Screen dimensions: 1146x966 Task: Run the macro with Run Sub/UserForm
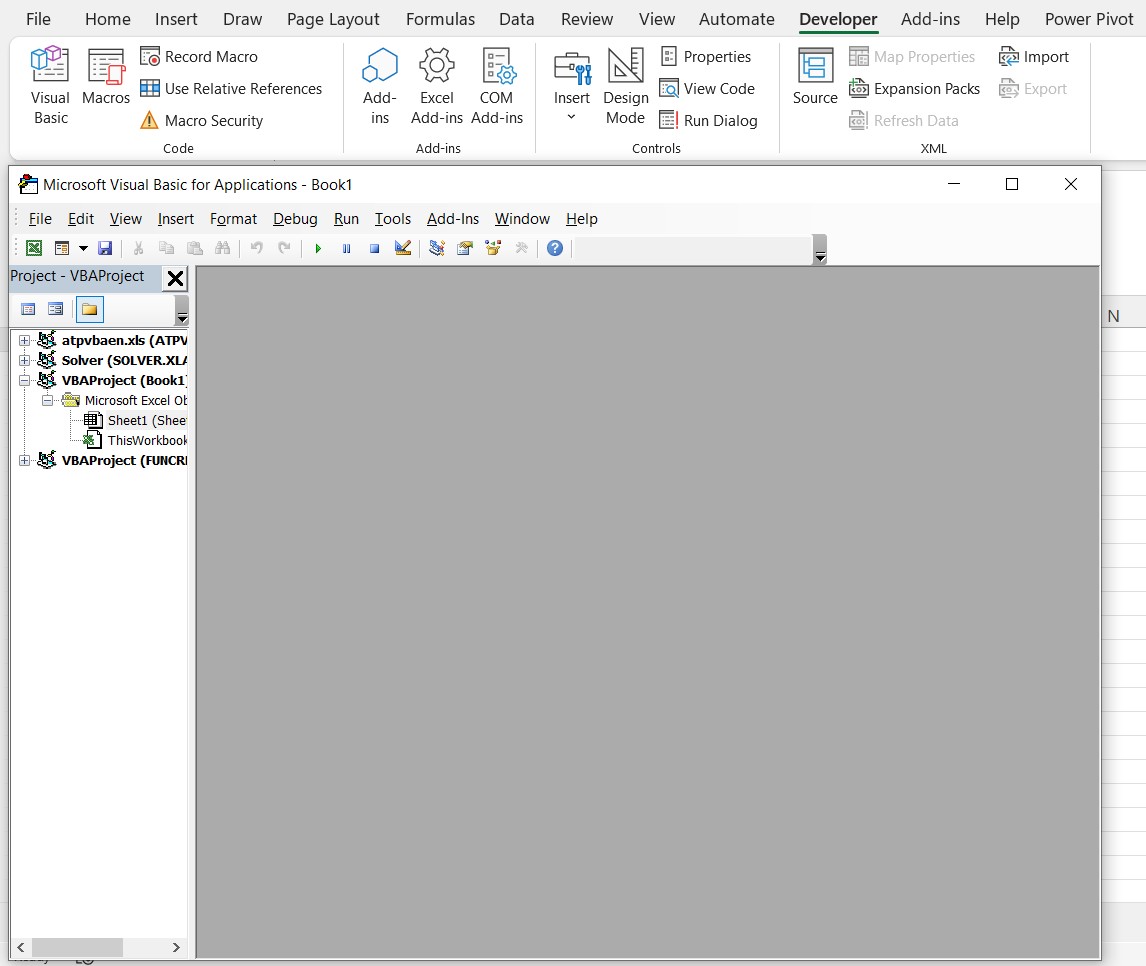click(318, 248)
